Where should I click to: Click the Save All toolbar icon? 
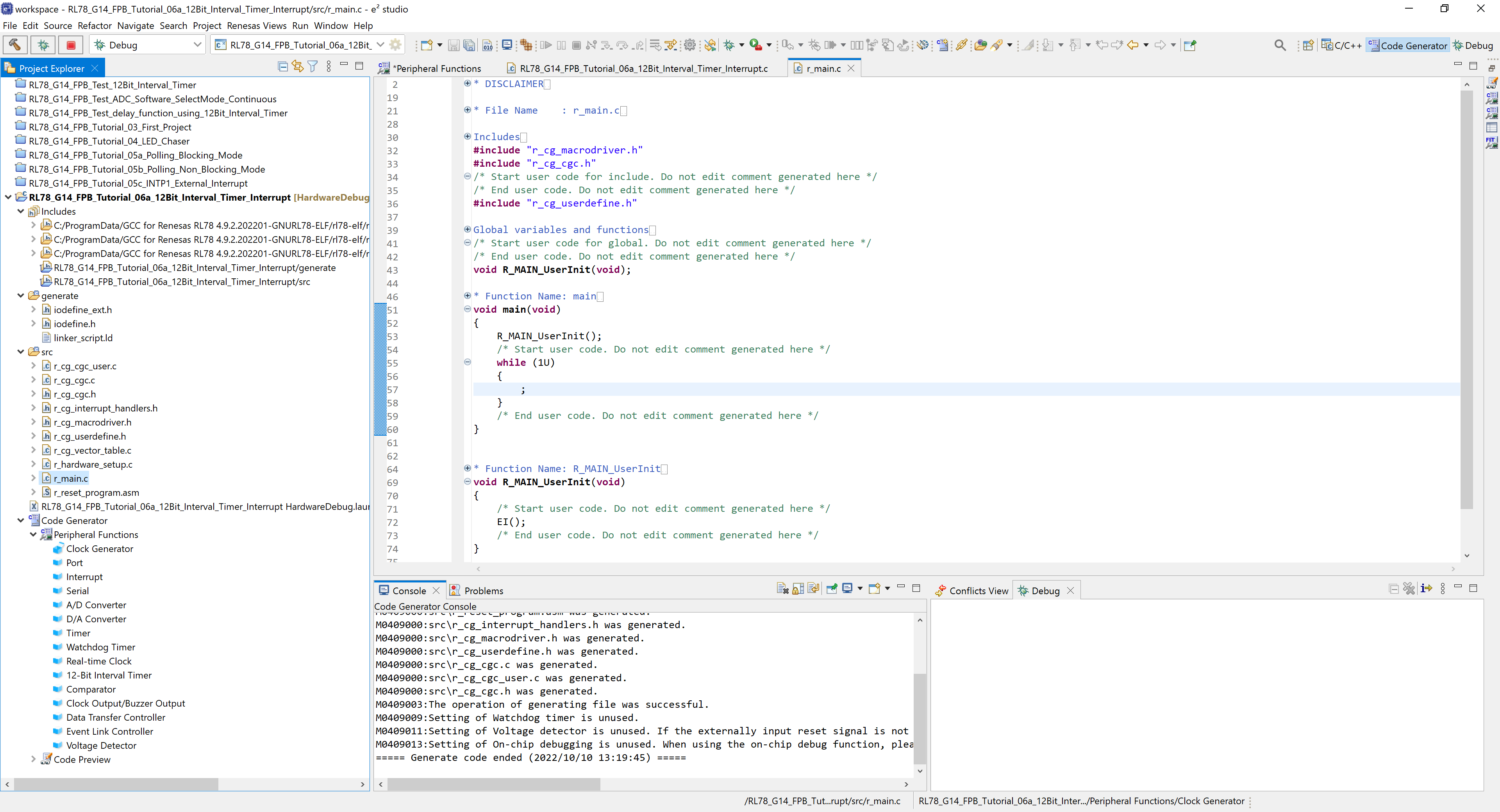[x=469, y=45]
